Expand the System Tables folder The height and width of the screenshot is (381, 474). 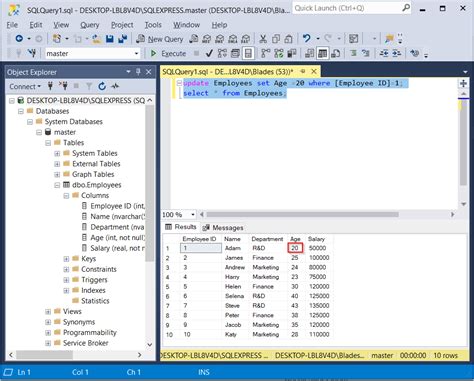[57, 154]
